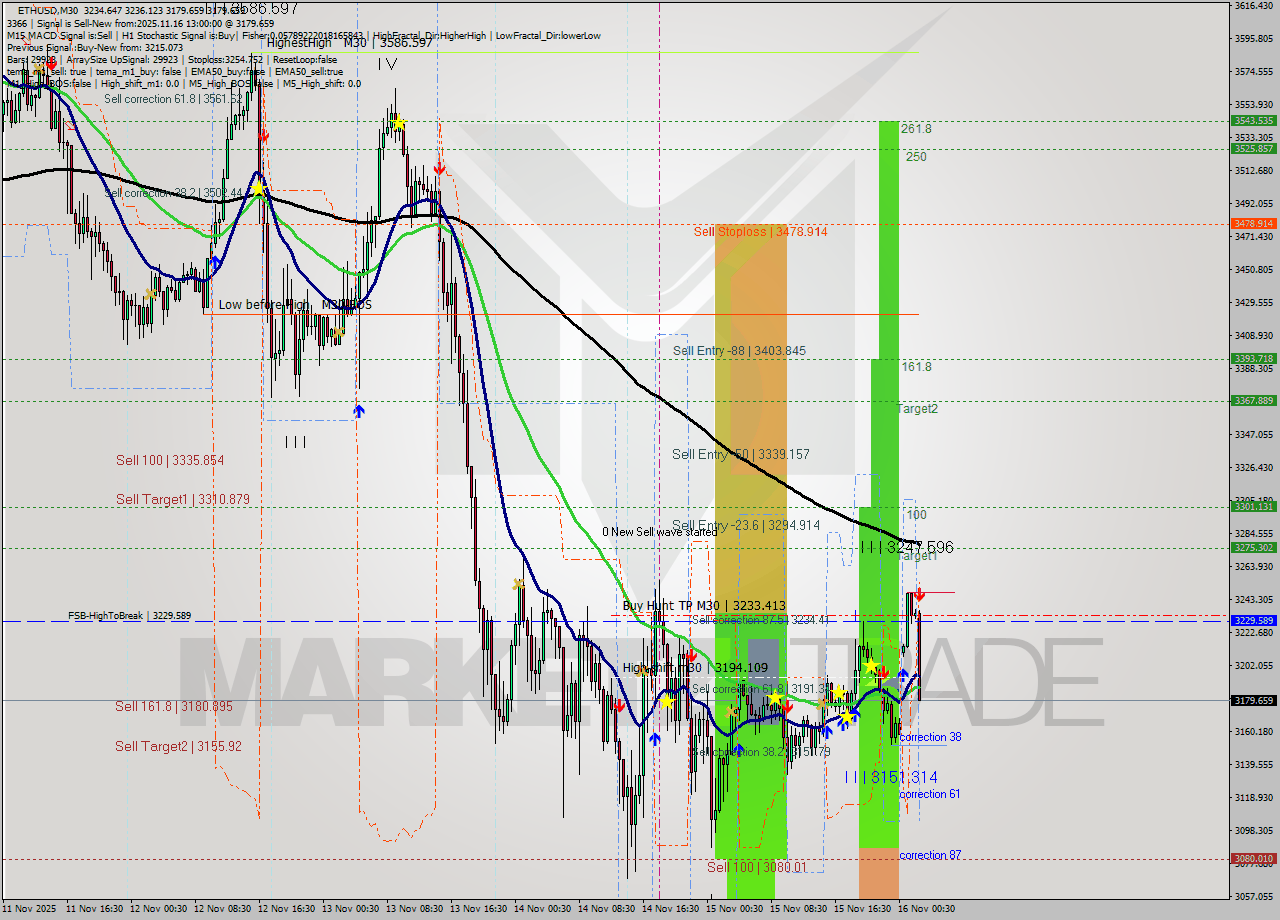The image size is (1280, 920).
Task: Click the red 3080.010 price tag on axis
Action: click(x=1252, y=859)
